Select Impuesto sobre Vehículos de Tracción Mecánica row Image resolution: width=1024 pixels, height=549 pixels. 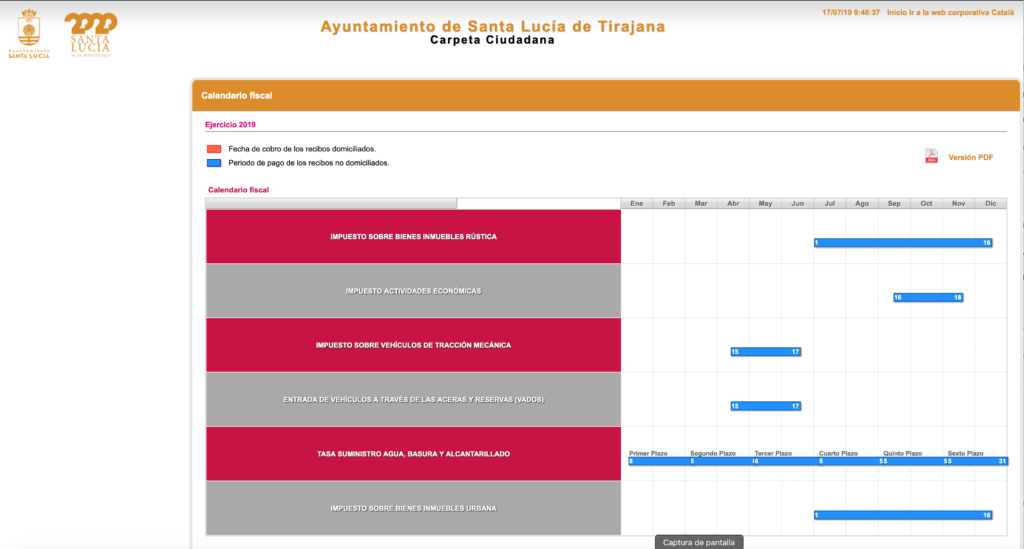[x=413, y=345]
